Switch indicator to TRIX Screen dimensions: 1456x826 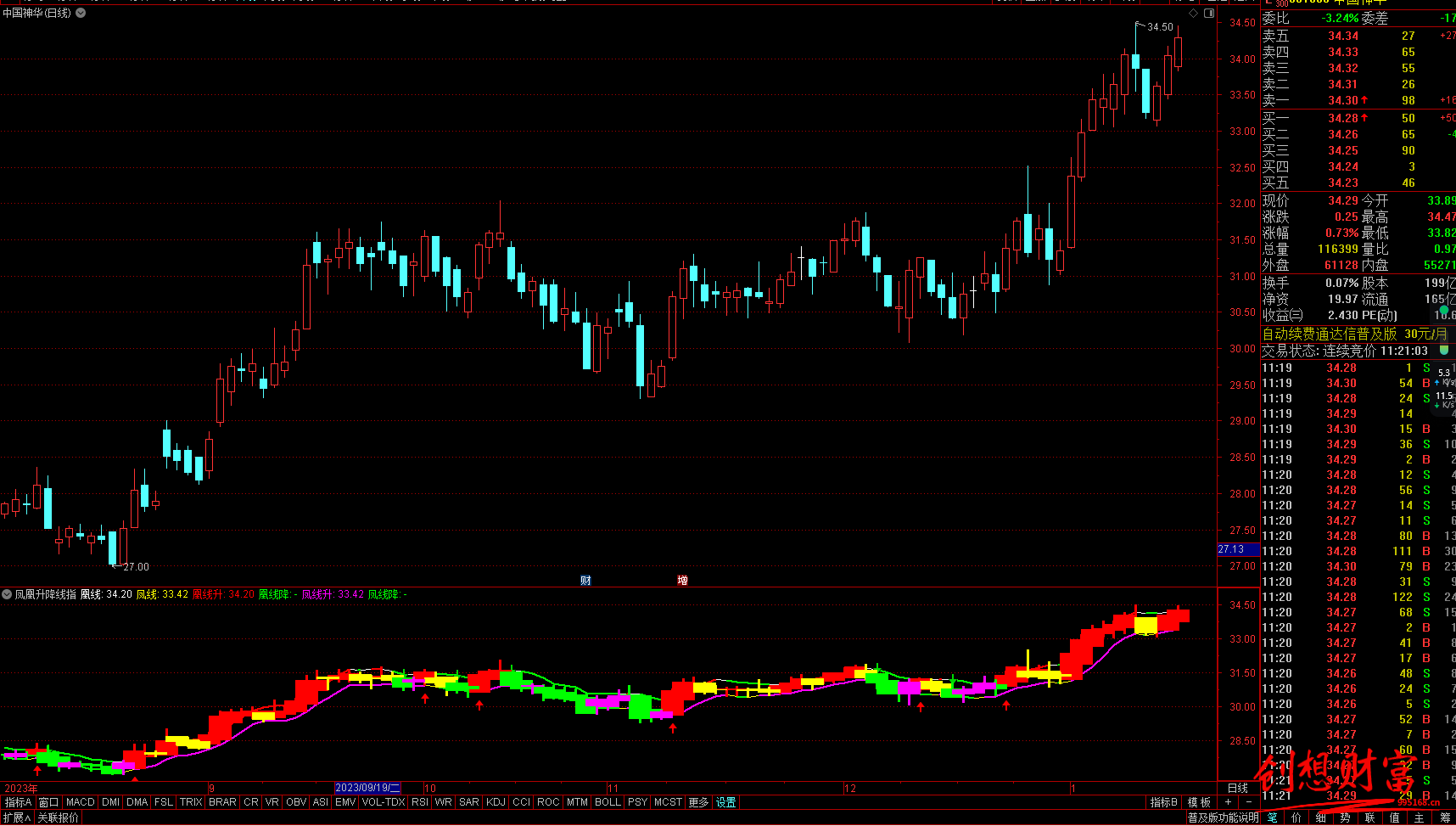(191, 802)
